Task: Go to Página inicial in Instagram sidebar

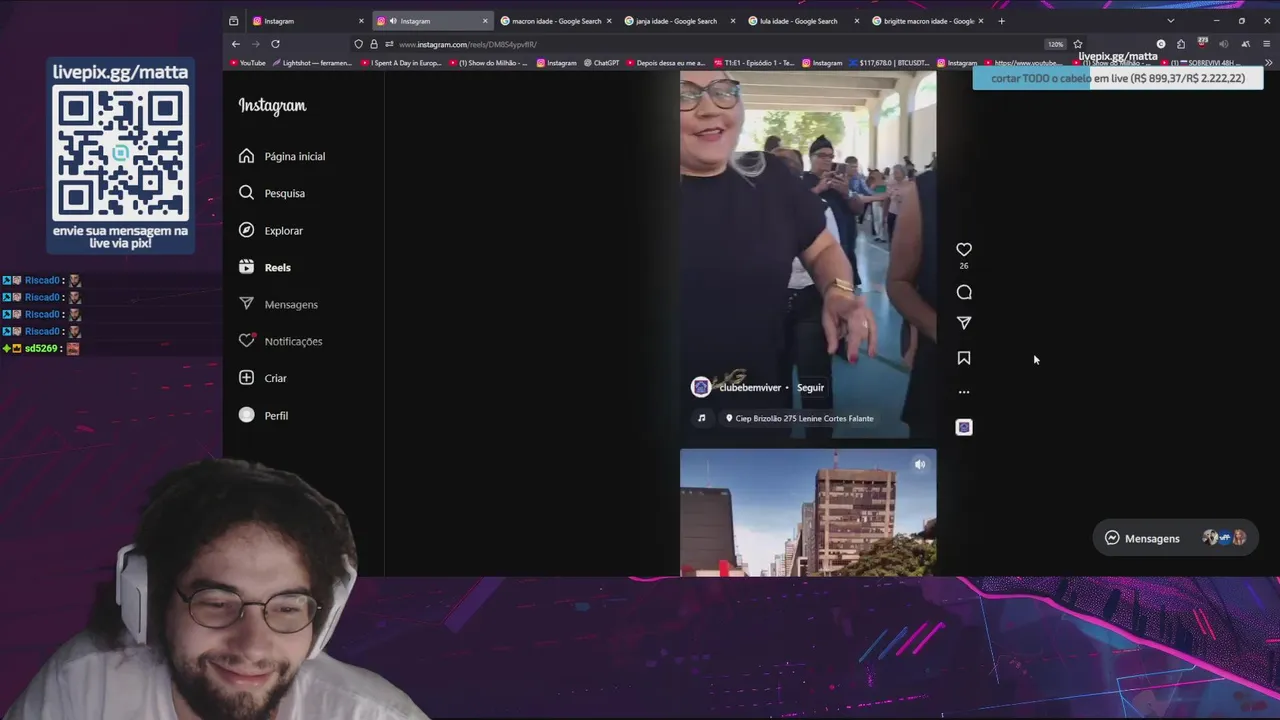Action: (282, 156)
